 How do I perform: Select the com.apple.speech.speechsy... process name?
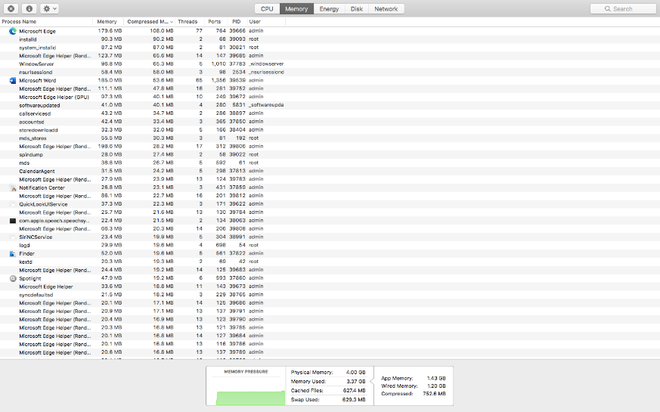click(x=54, y=221)
